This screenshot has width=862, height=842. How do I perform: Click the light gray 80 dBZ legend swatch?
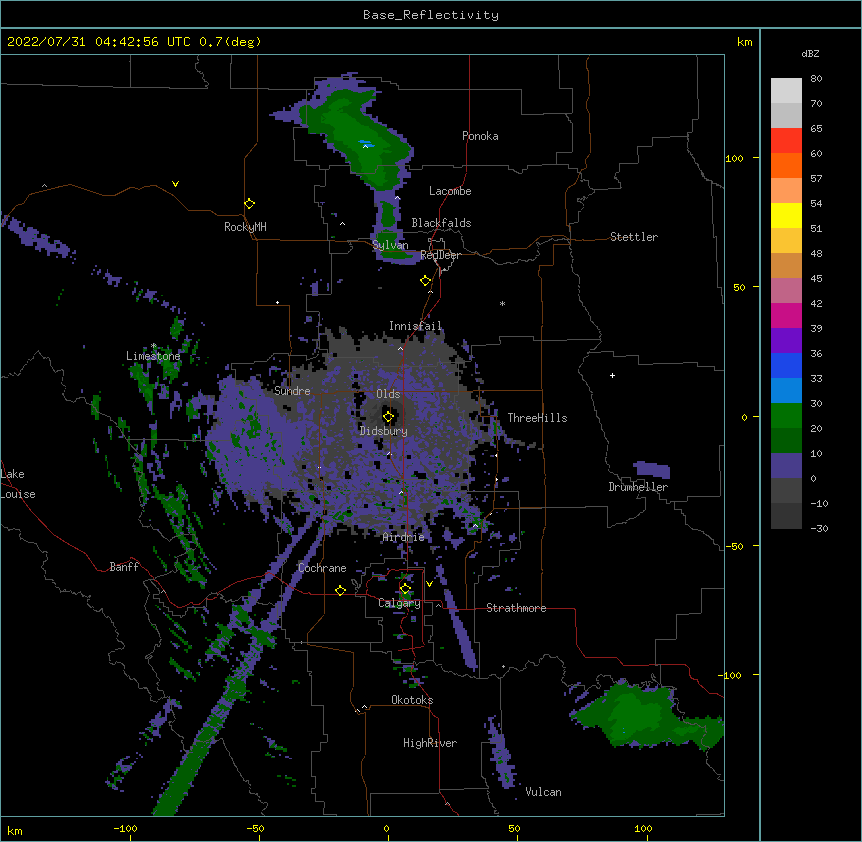pos(786,90)
